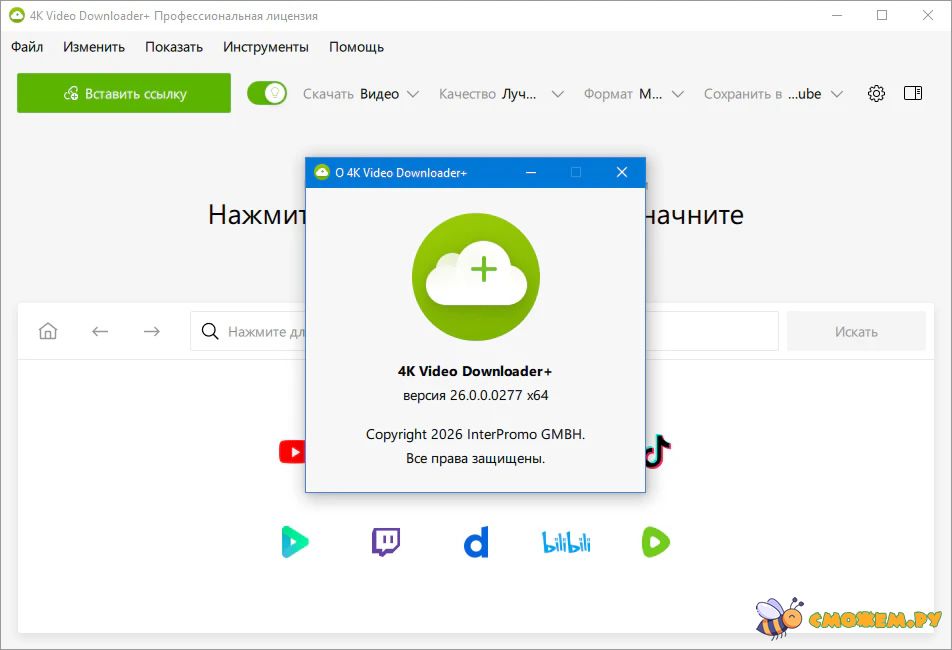Viewport: 952px width, 650px height.
Task: Click the Bilibili site icon
Action: 566,543
